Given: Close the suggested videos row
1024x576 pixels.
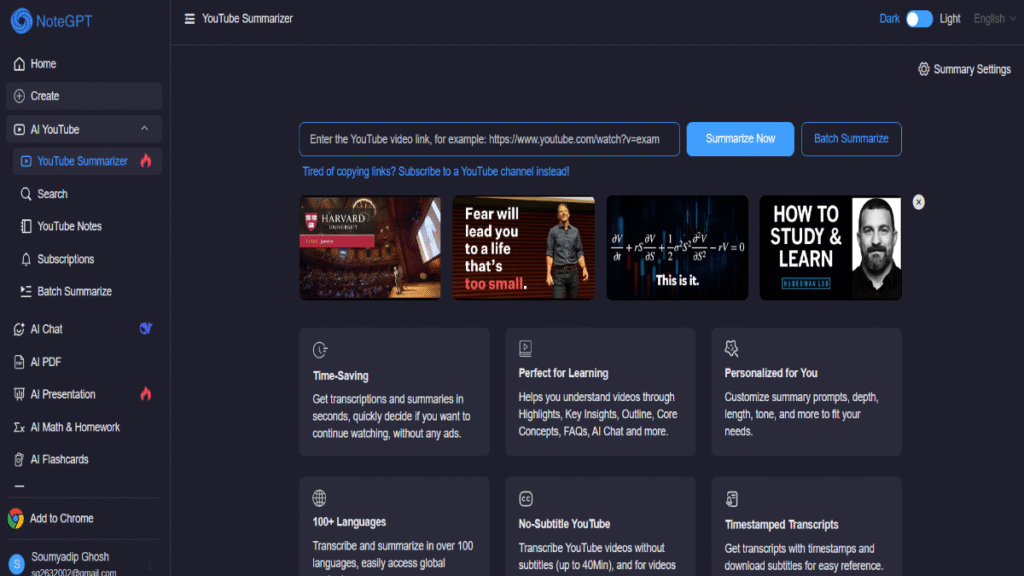Looking at the screenshot, I should coord(918,202).
